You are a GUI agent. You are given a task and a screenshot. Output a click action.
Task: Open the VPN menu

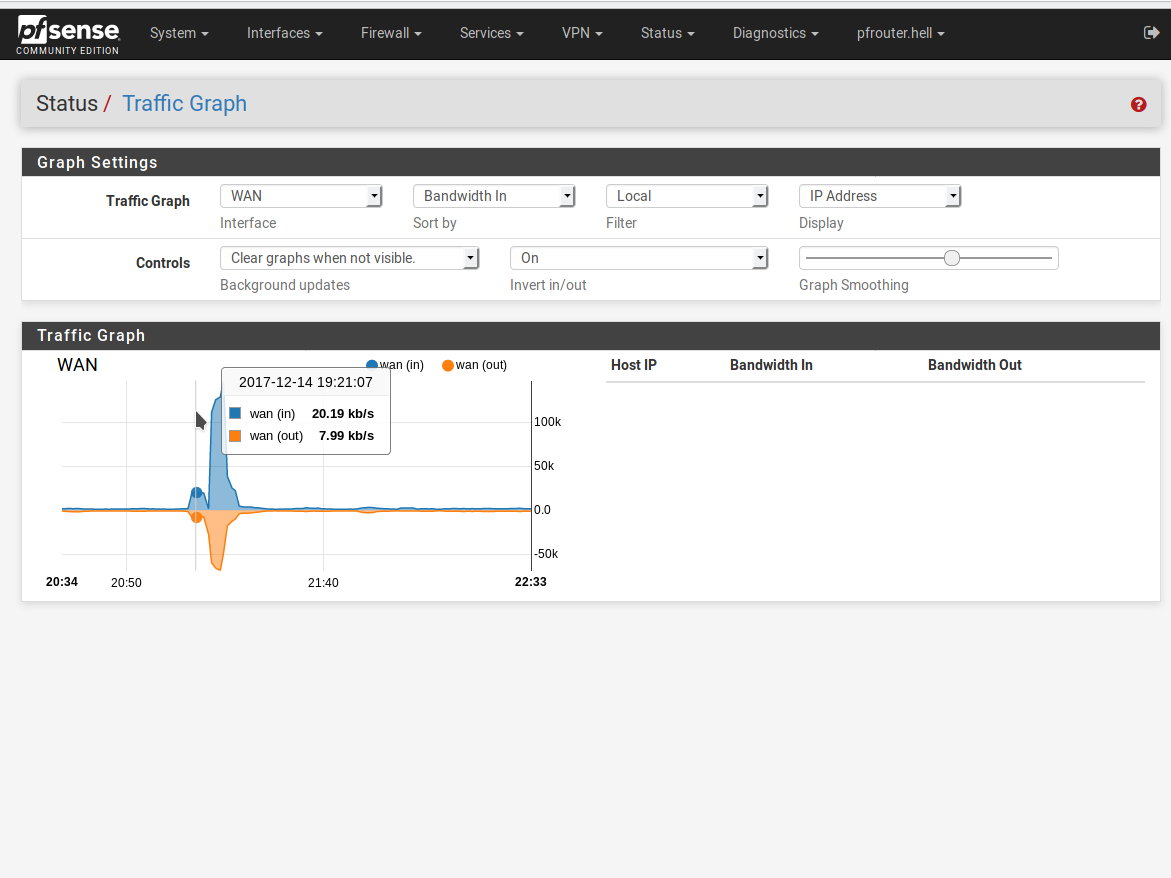[582, 33]
